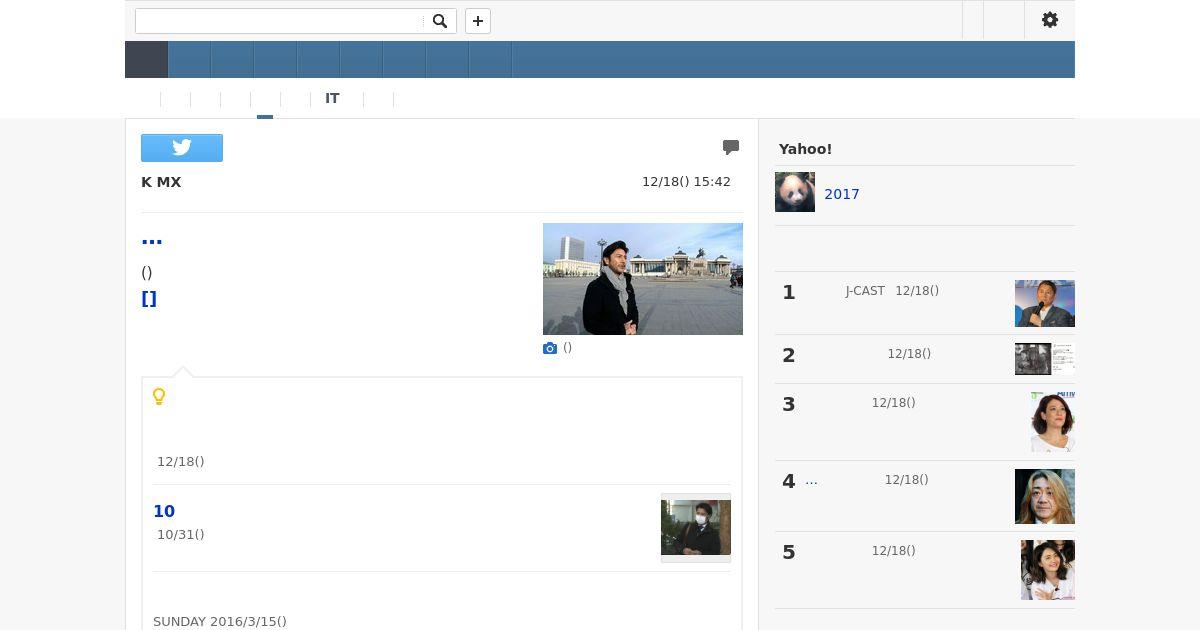Click the ranking number "2"
This screenshot has width=1200, height=630.
coord(789,355)
